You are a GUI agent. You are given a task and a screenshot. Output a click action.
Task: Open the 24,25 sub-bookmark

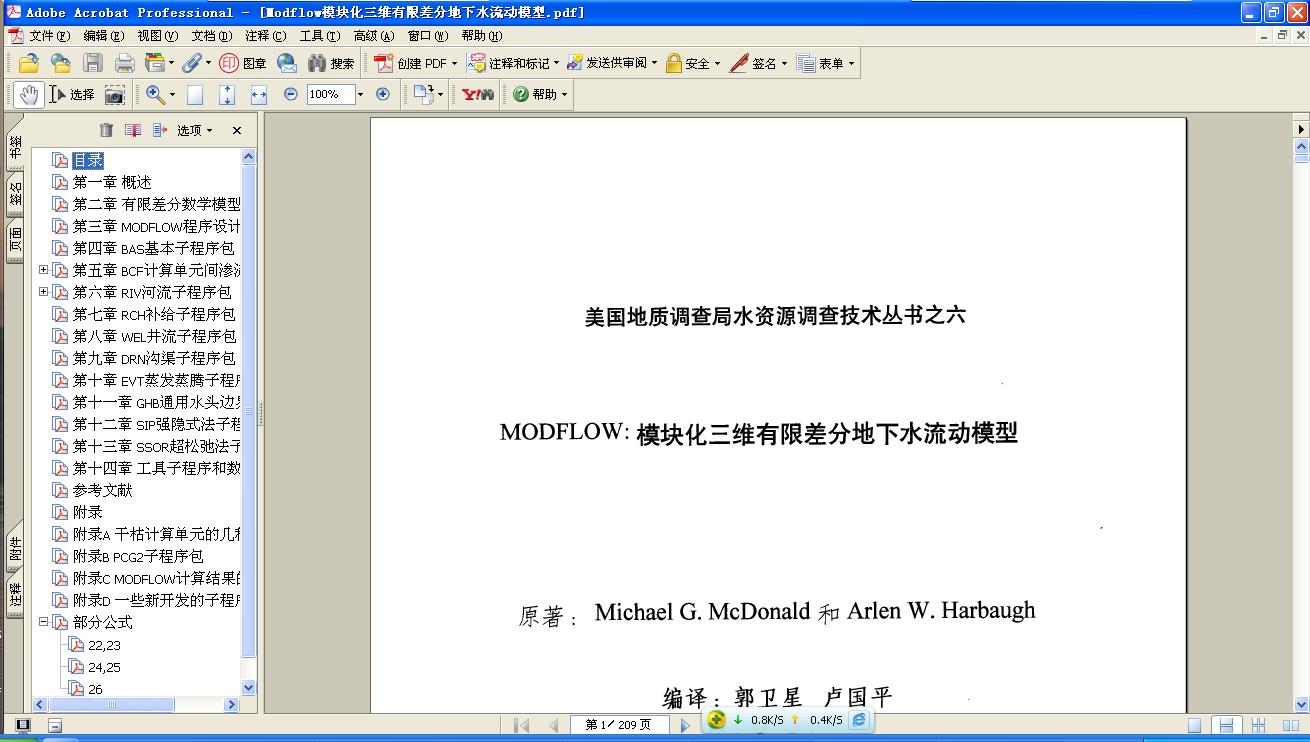[104, 667]
